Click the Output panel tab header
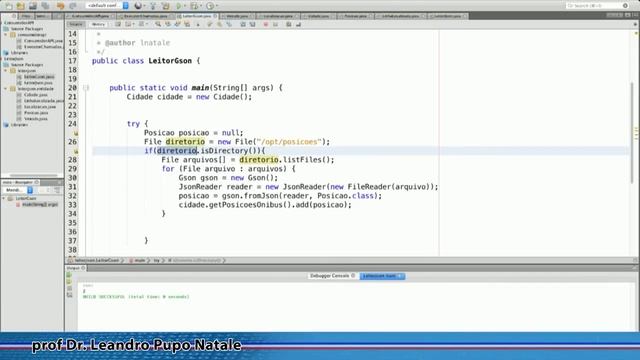This screenshot has height=360, width=640. point(75,268)
